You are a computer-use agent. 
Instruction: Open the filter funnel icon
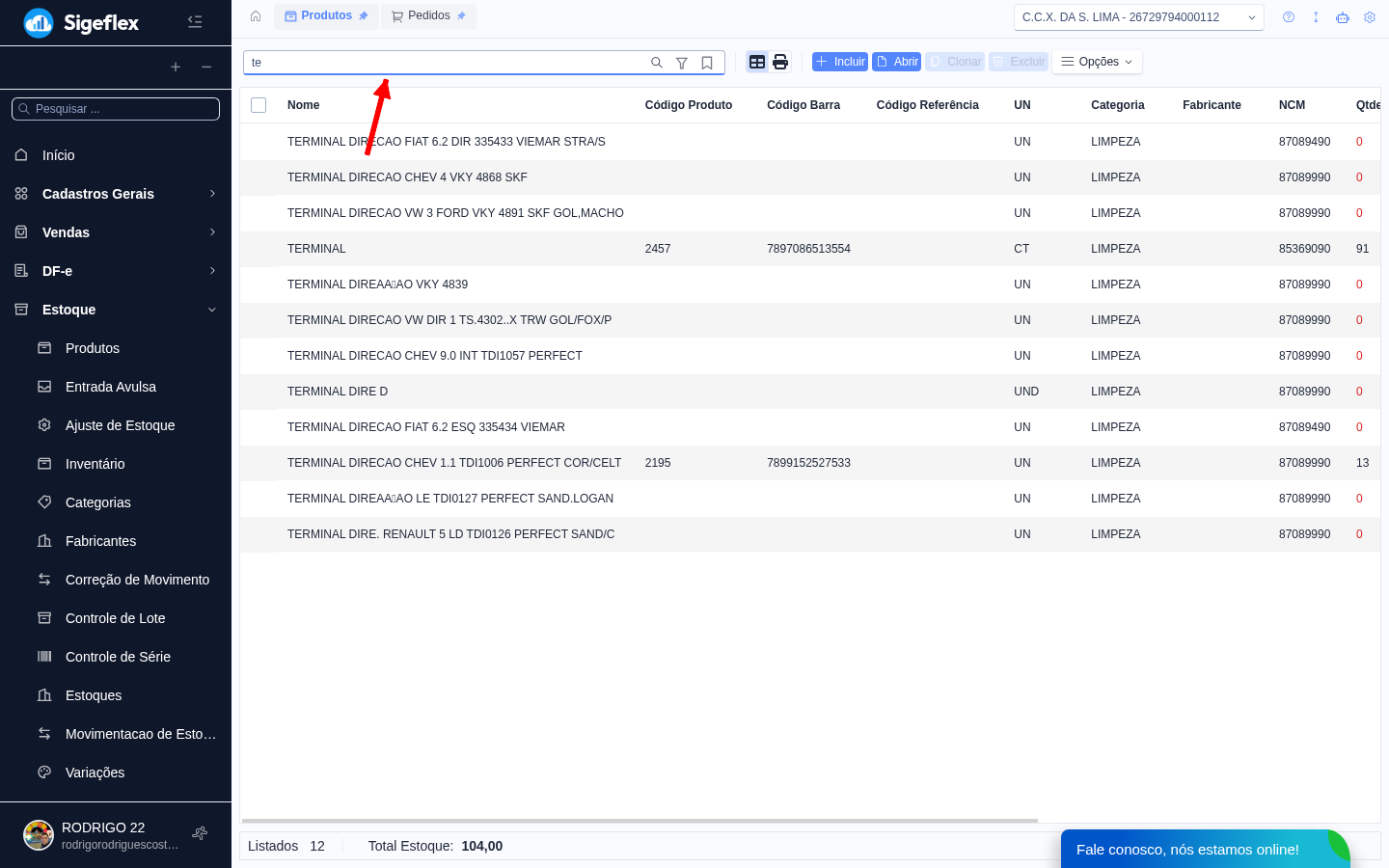point(682,63)
